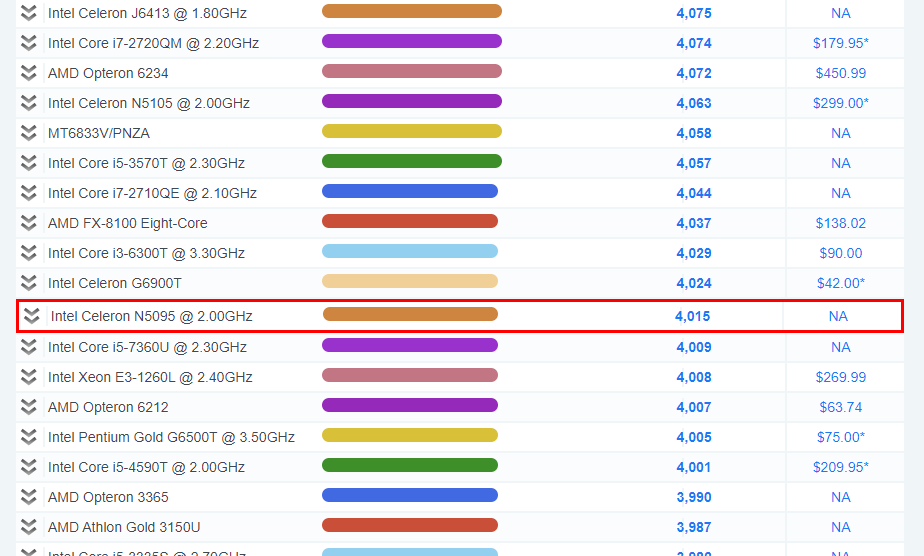Image resolution: width=924 pixels, height=556 pixels.
Task: Click the light blue bar for Core i3-6300T
Action: [x=410, y=251]
